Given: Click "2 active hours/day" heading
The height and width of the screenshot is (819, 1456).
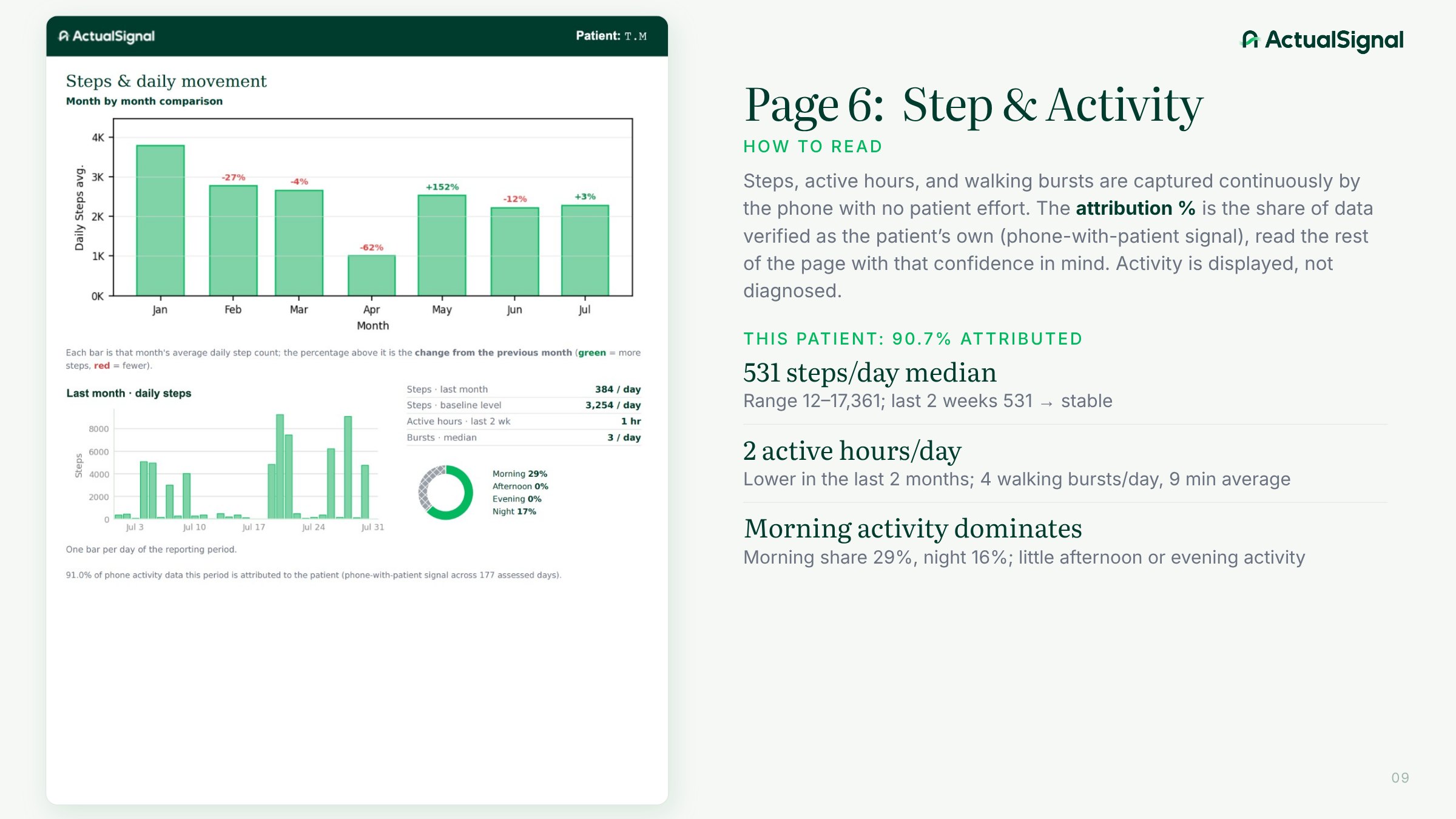Looking at the screenshot, I should pyautogui.click(x=852, y=451).
